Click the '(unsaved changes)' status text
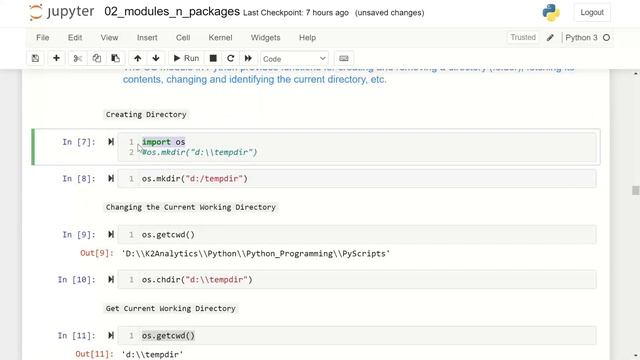Image resolution: width=640 pixels, height=360 pixels. 389,13
